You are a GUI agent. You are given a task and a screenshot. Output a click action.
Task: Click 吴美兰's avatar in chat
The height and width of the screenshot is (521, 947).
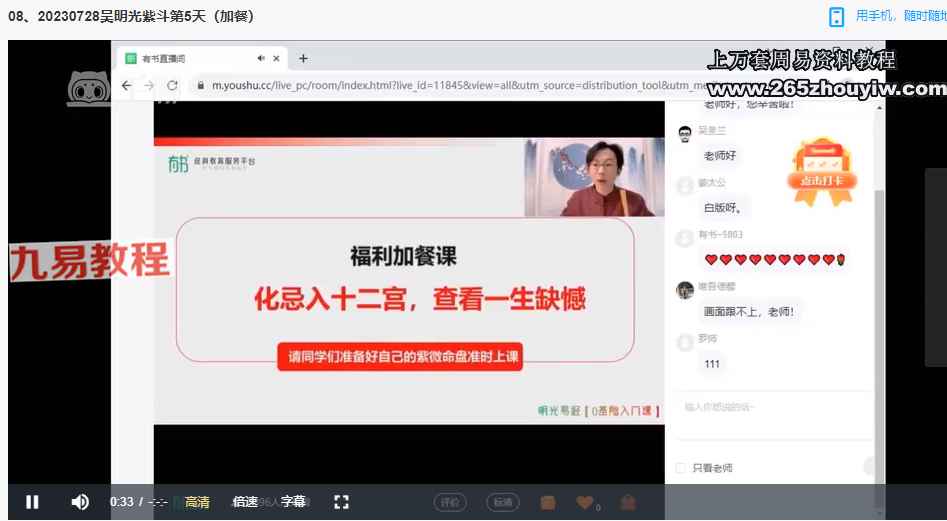click(x=685, y=135)
